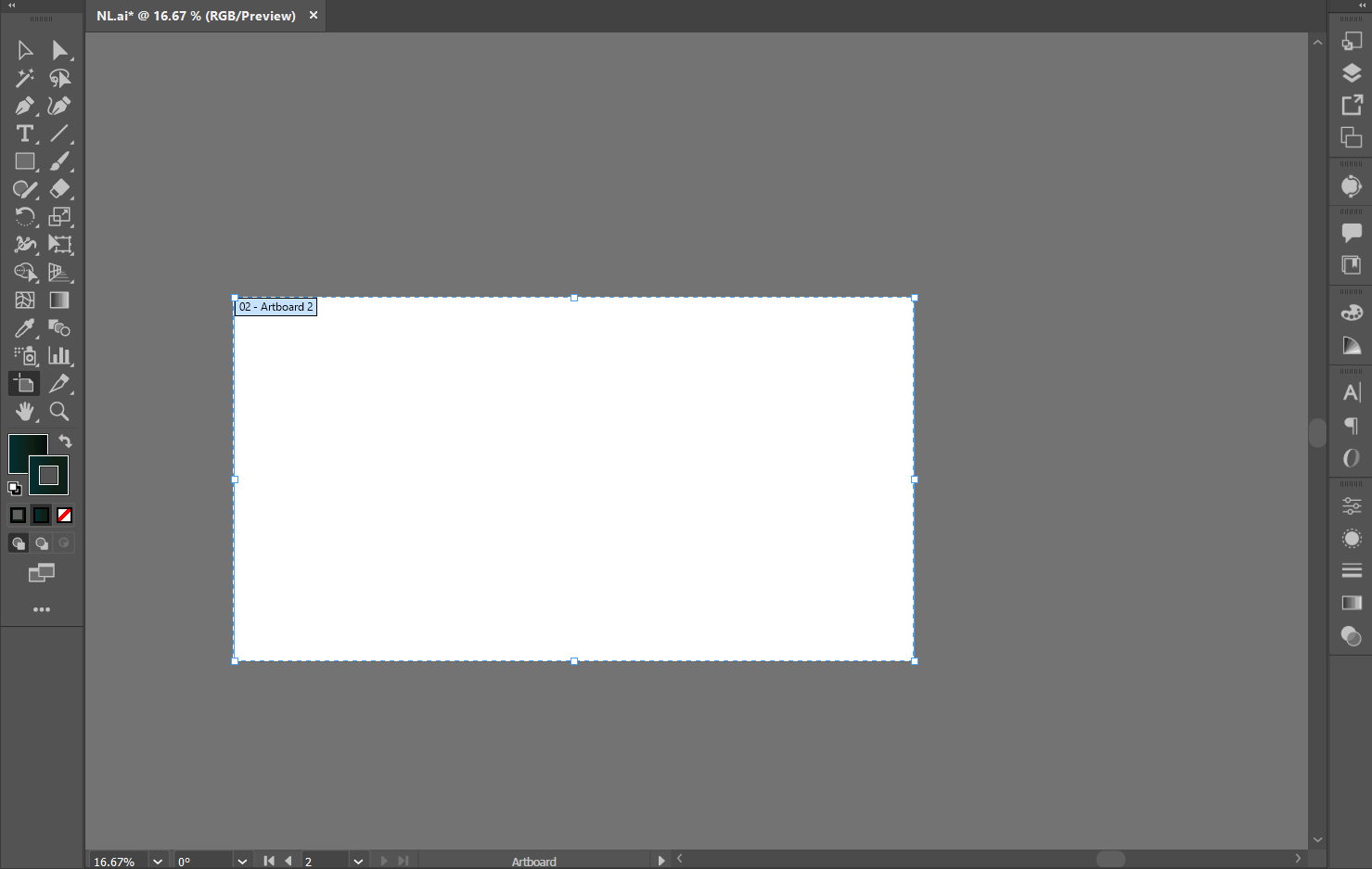
Task: Click the zoom percentage field
Action: [118, 862]
